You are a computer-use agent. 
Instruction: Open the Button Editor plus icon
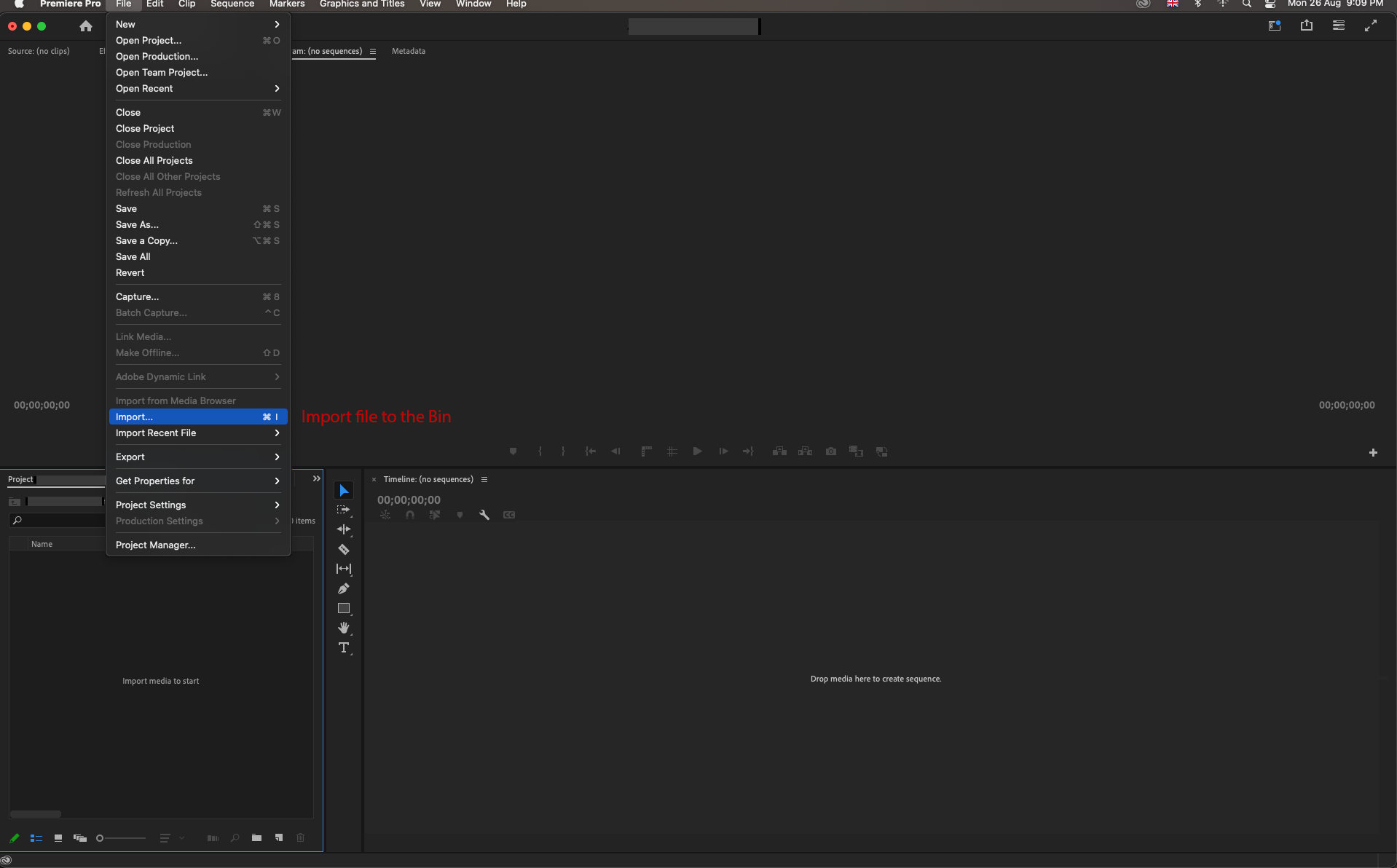click(1373, 452)
